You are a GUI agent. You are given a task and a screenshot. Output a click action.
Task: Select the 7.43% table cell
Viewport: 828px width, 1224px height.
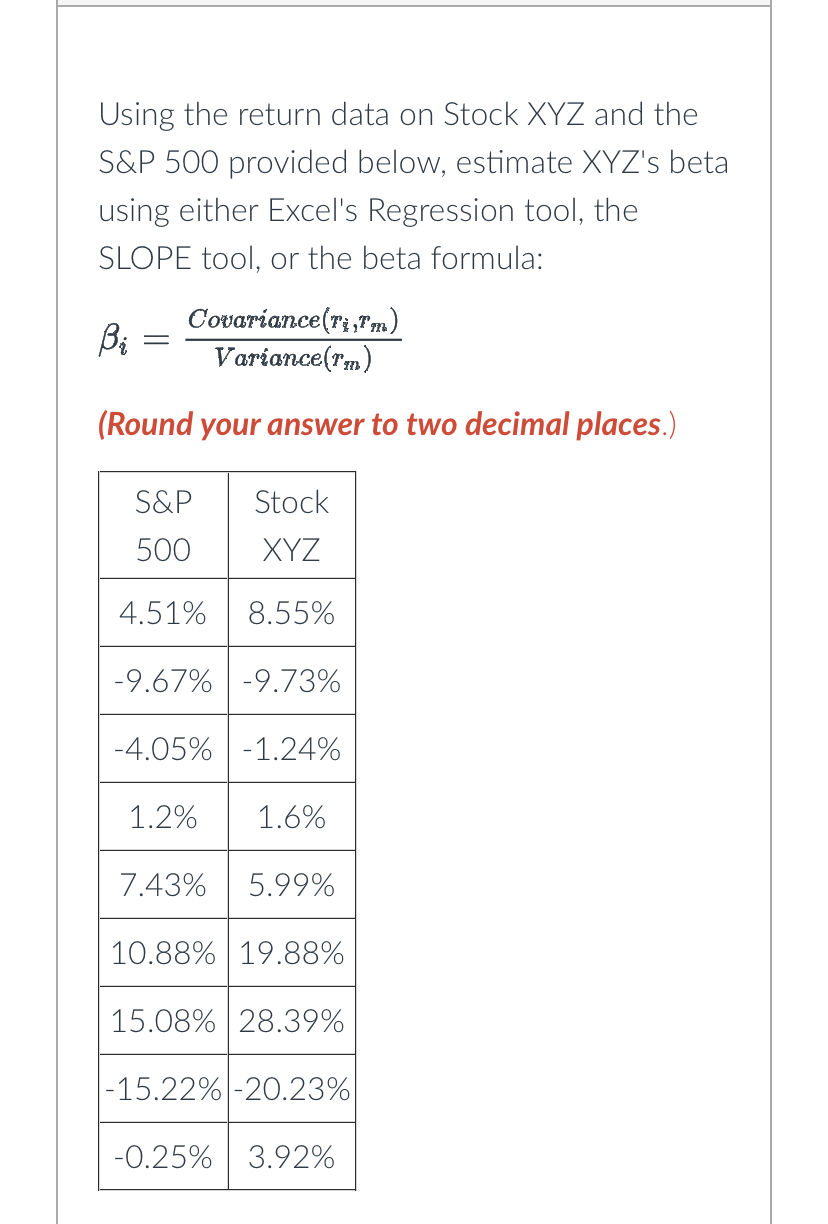(x=163, y=885)
